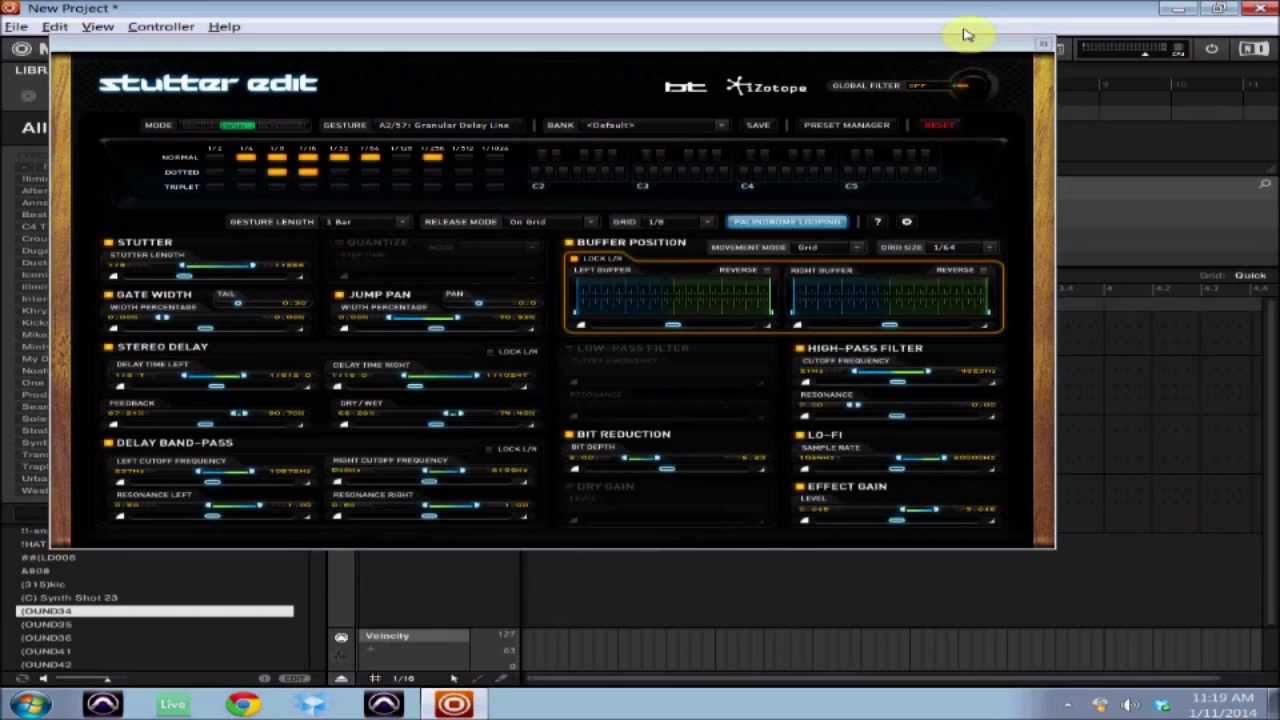The image size is (1280, 720).
Task: Open Ableton Live from the taskbar
Action: point(173,705)
